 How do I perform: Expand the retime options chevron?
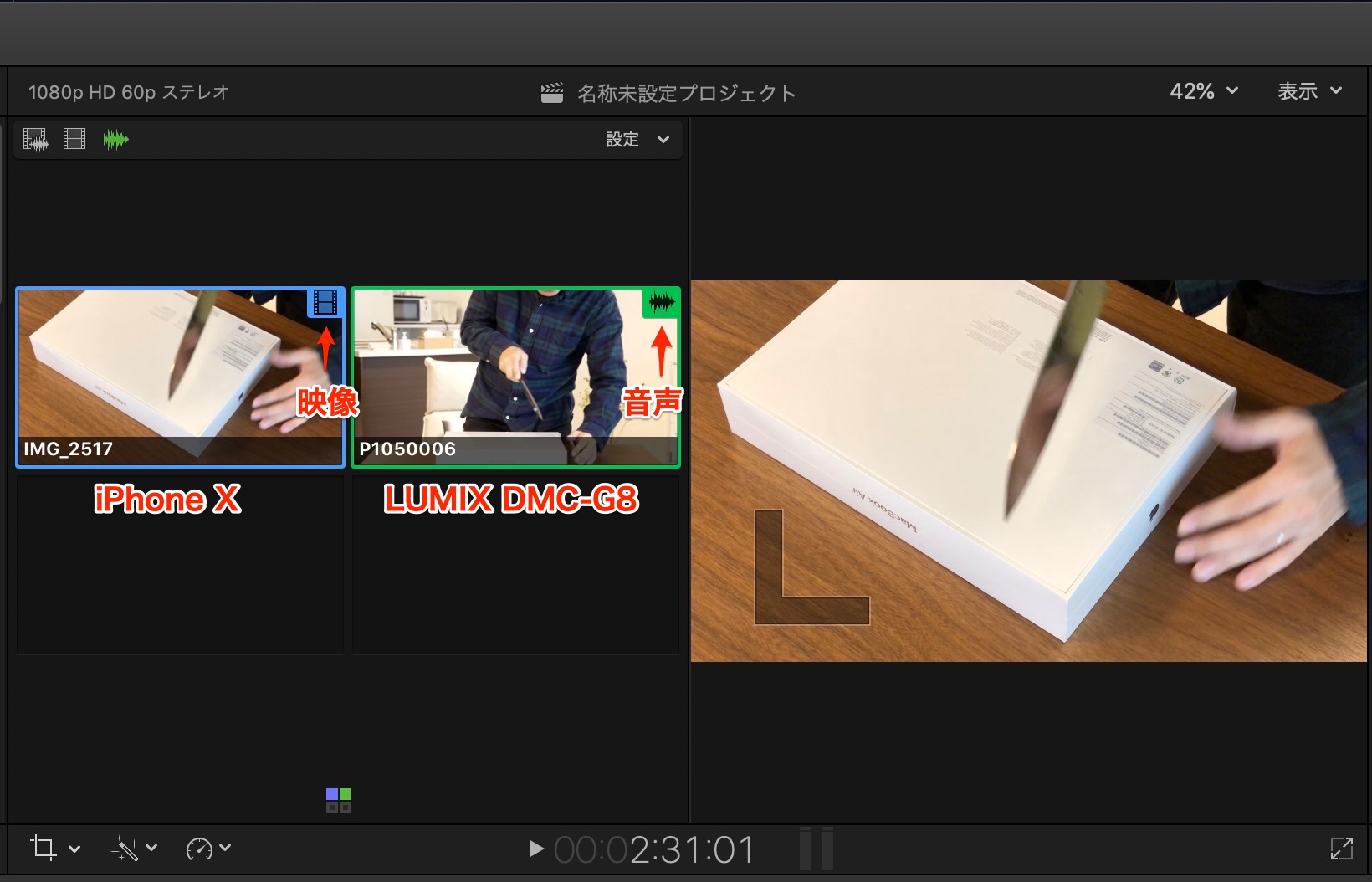tap(225, 849)
